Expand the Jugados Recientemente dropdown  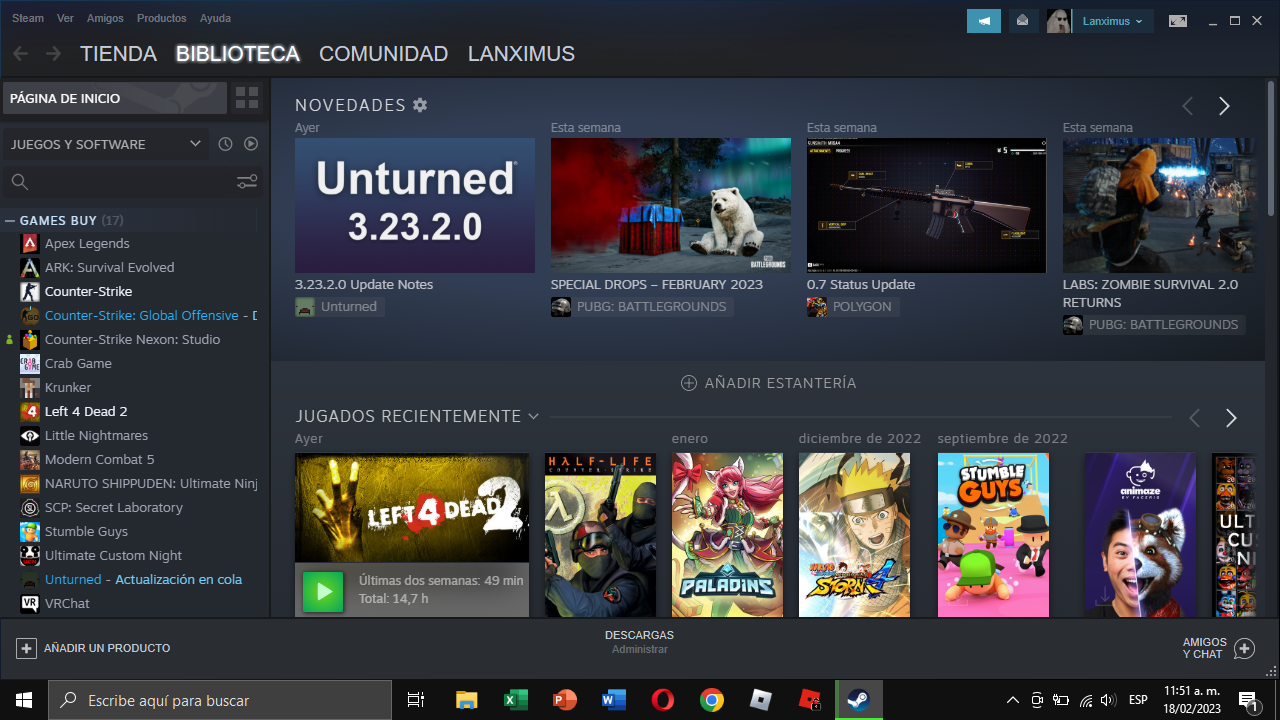click(533, 416)
